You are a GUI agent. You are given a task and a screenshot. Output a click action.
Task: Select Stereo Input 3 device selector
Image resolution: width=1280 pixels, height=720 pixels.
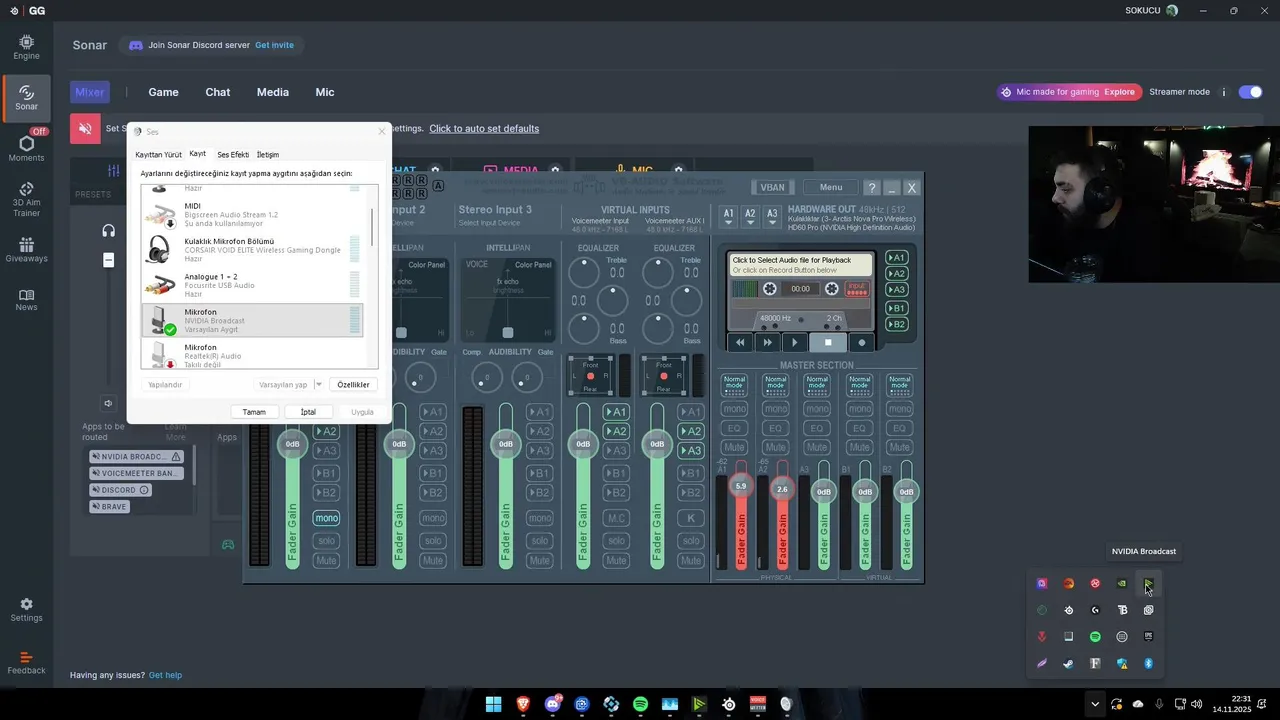click(x=489, y=223)
